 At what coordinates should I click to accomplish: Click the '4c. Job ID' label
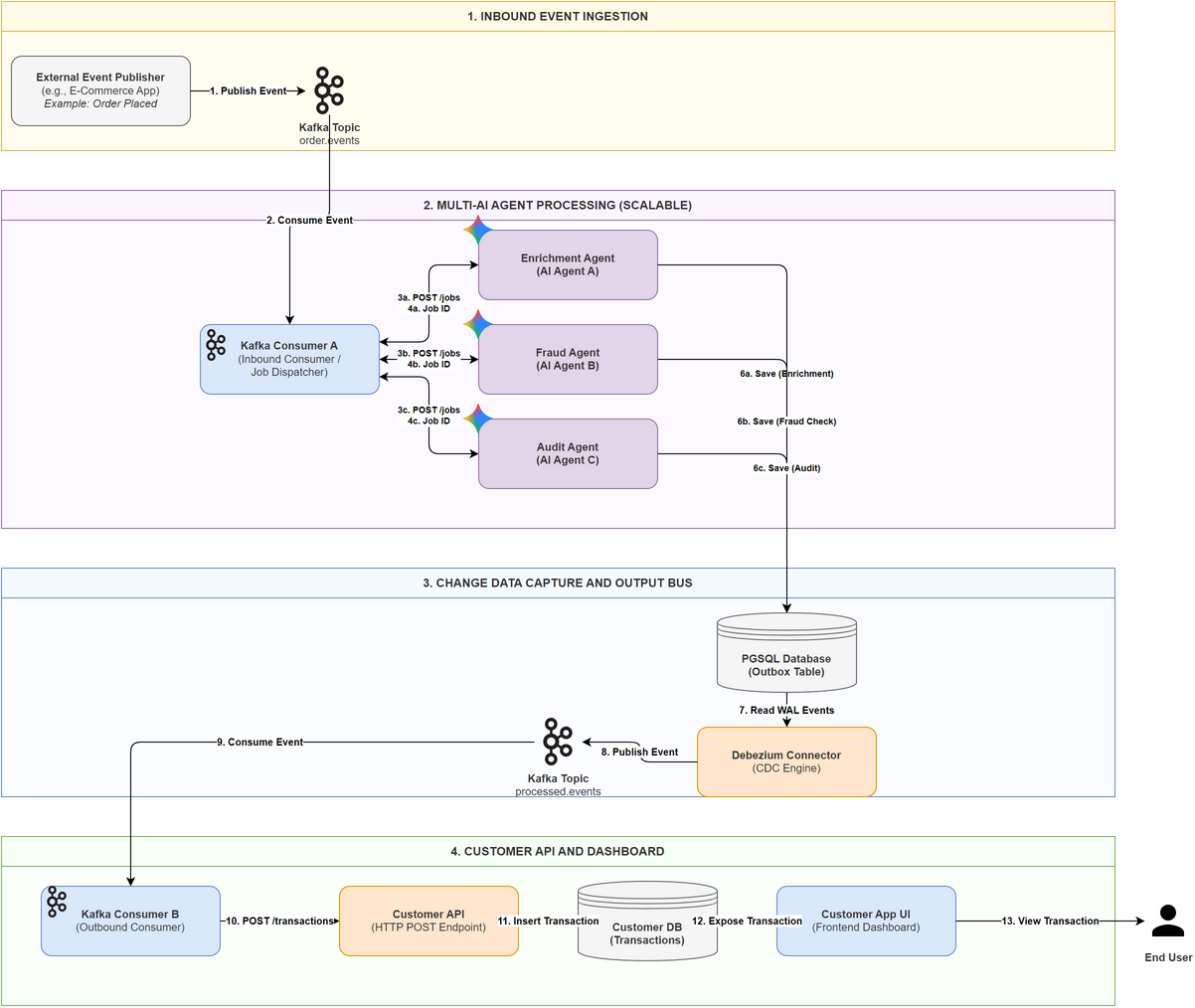428,421
